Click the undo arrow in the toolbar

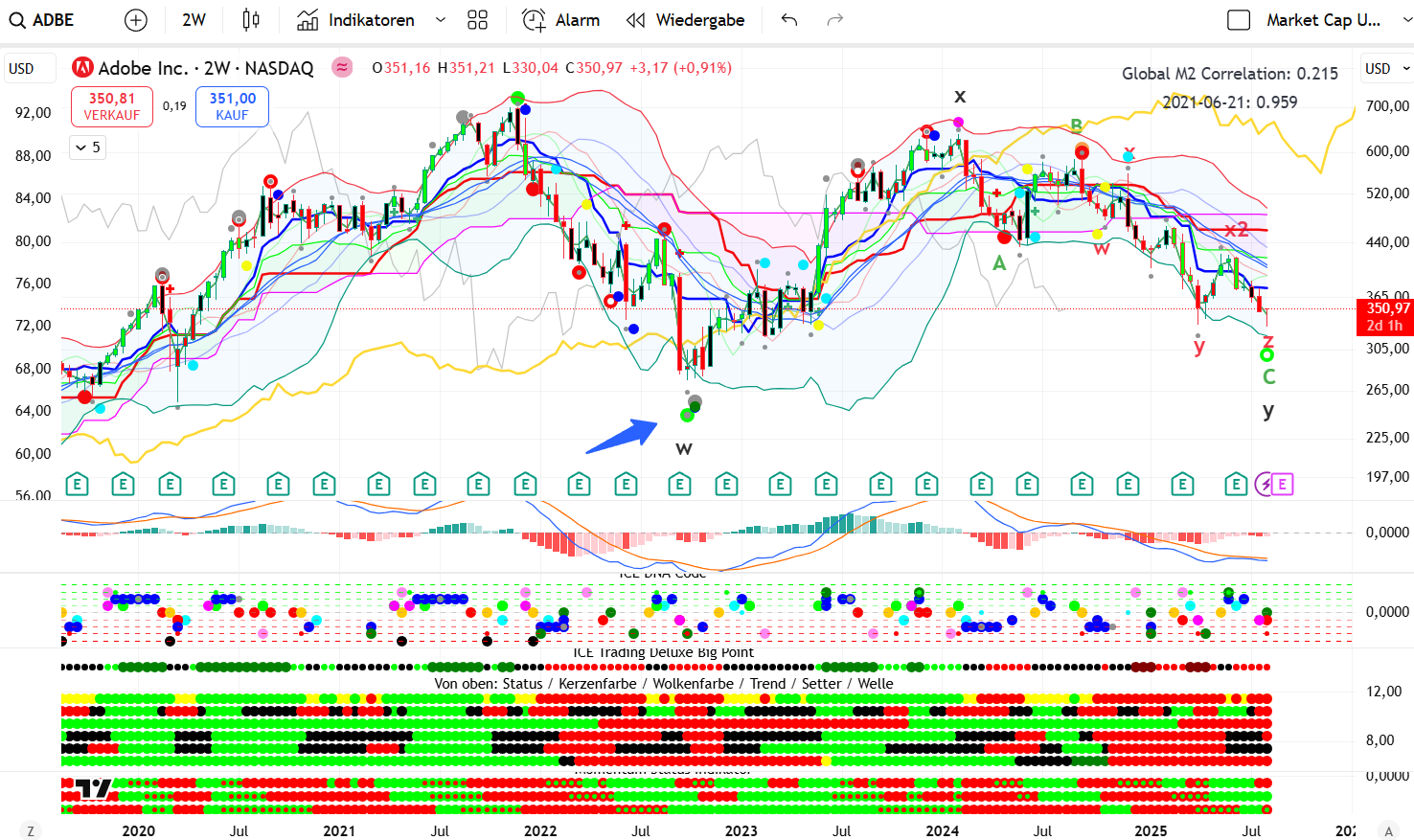pos(789,20)
